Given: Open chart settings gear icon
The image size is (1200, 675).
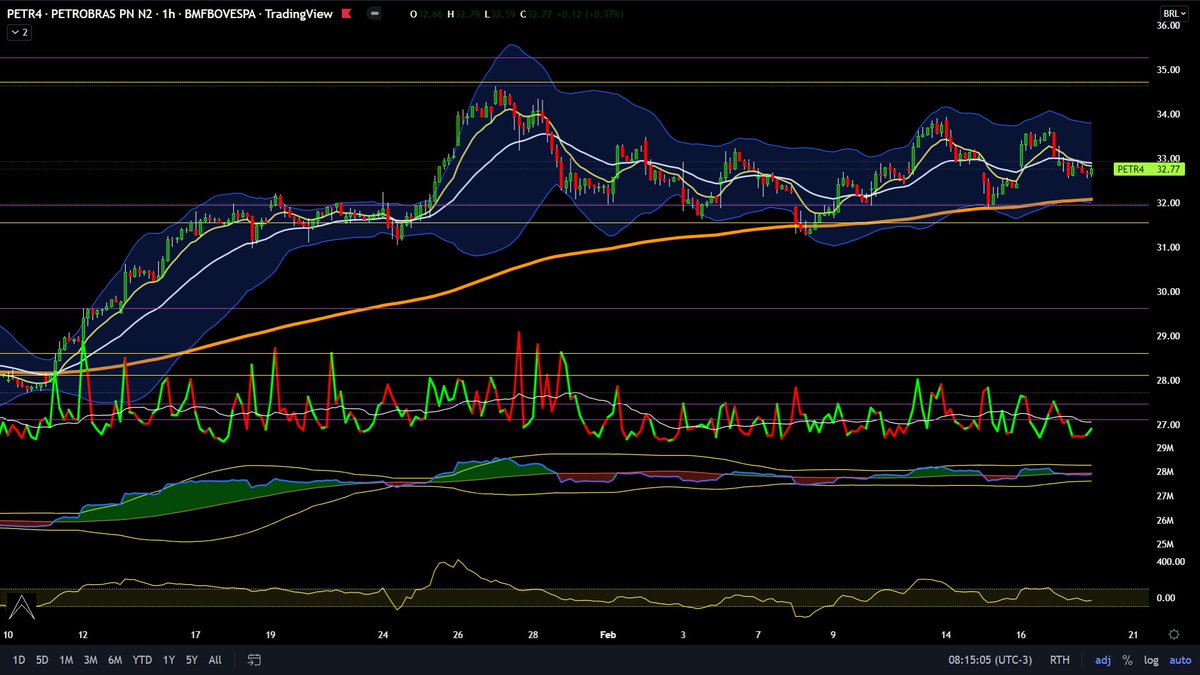Looking at the screenshot, I should coord(1174,634).
